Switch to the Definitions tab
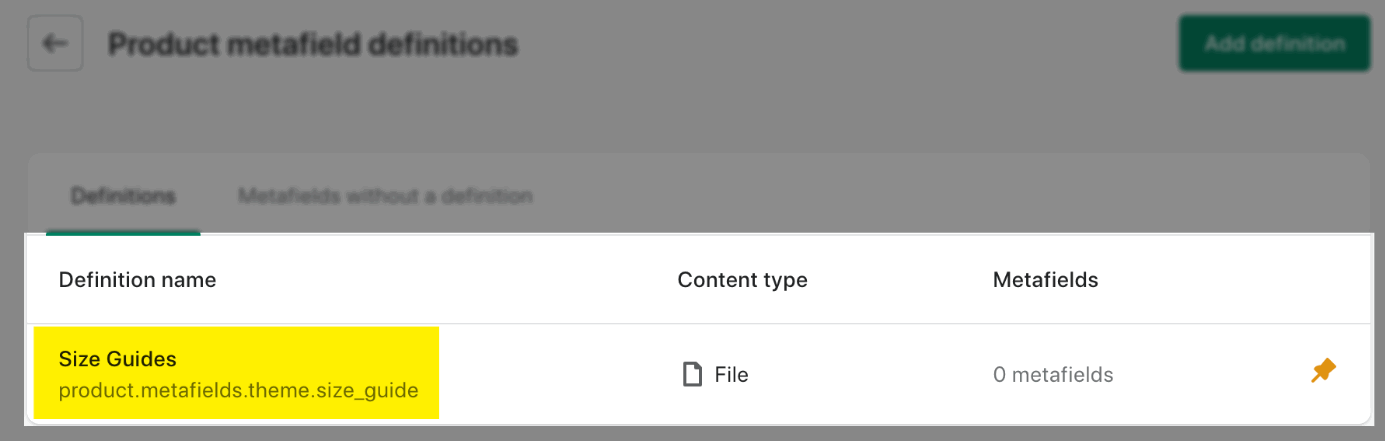This screenshot has height=441, width=1385. (x=123, y=196)
